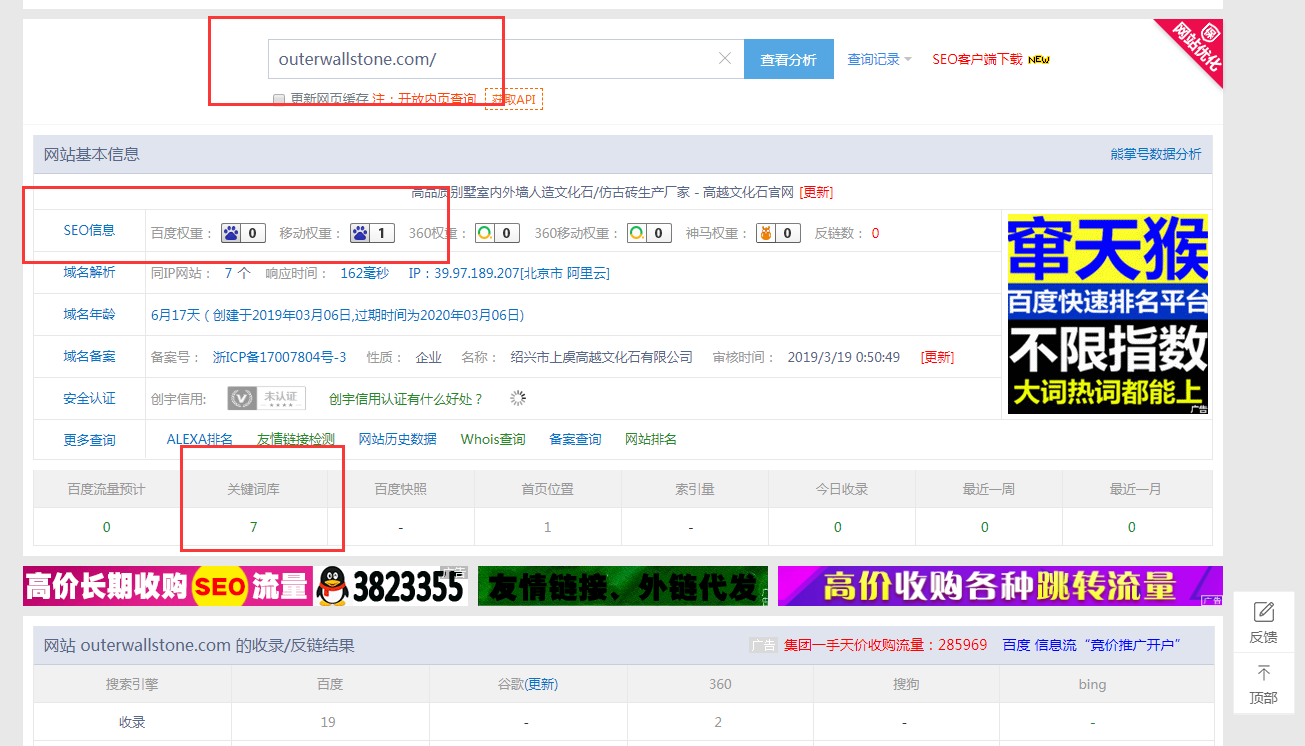Open the domain age 6月17天 link
This screenshot has height=746, width=1305.
click(175, 315)
